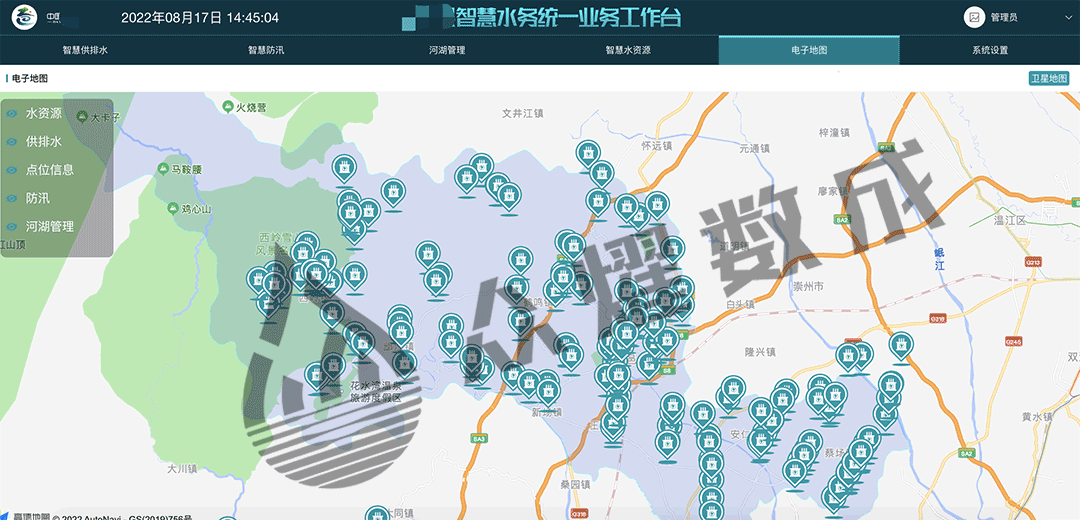
Task: Click the date and time display in header
Action: point(200,18)
